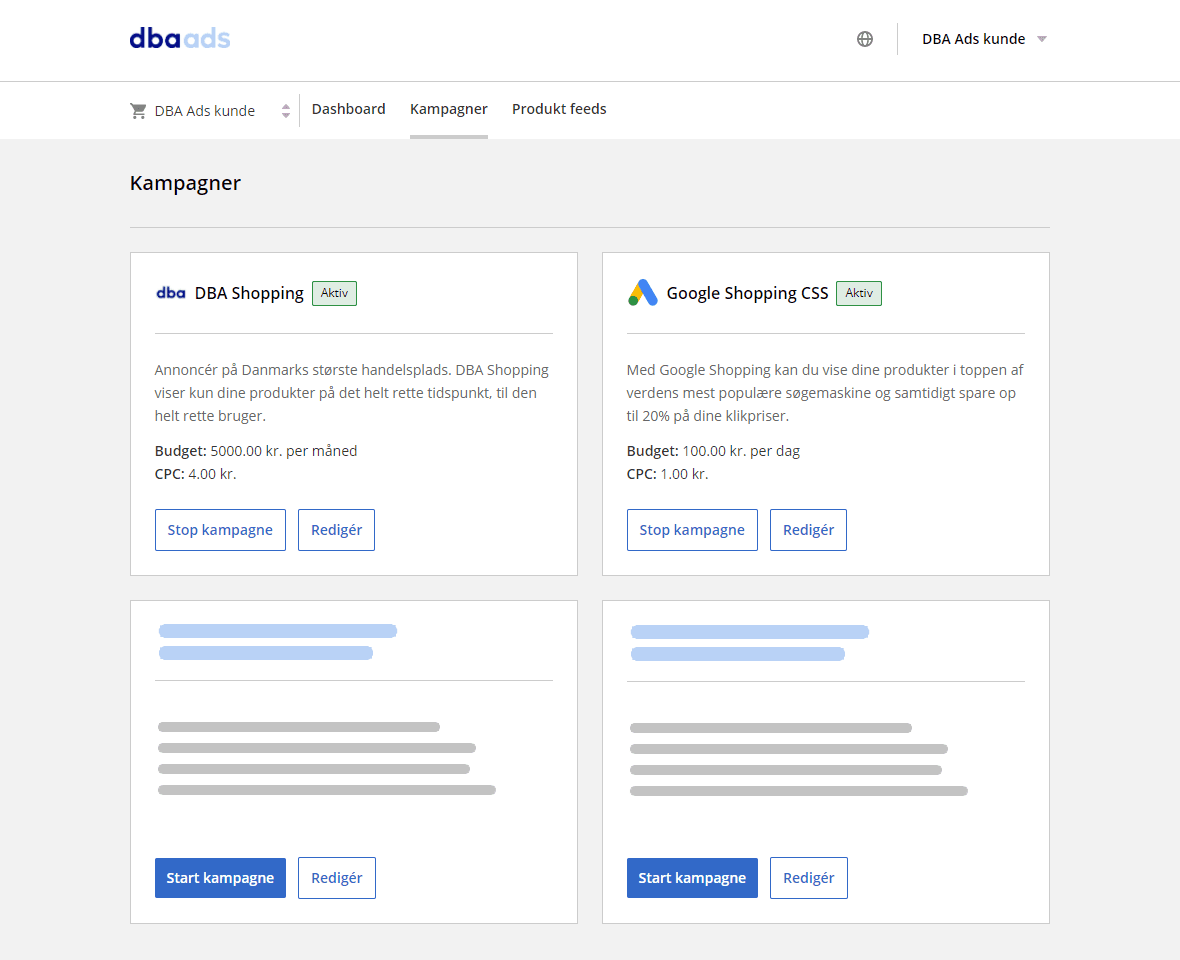This screenshot has width=1180, height=960.
Task: Click Aktiv badge on Google Shopping CSS
Action: (859, 293)
